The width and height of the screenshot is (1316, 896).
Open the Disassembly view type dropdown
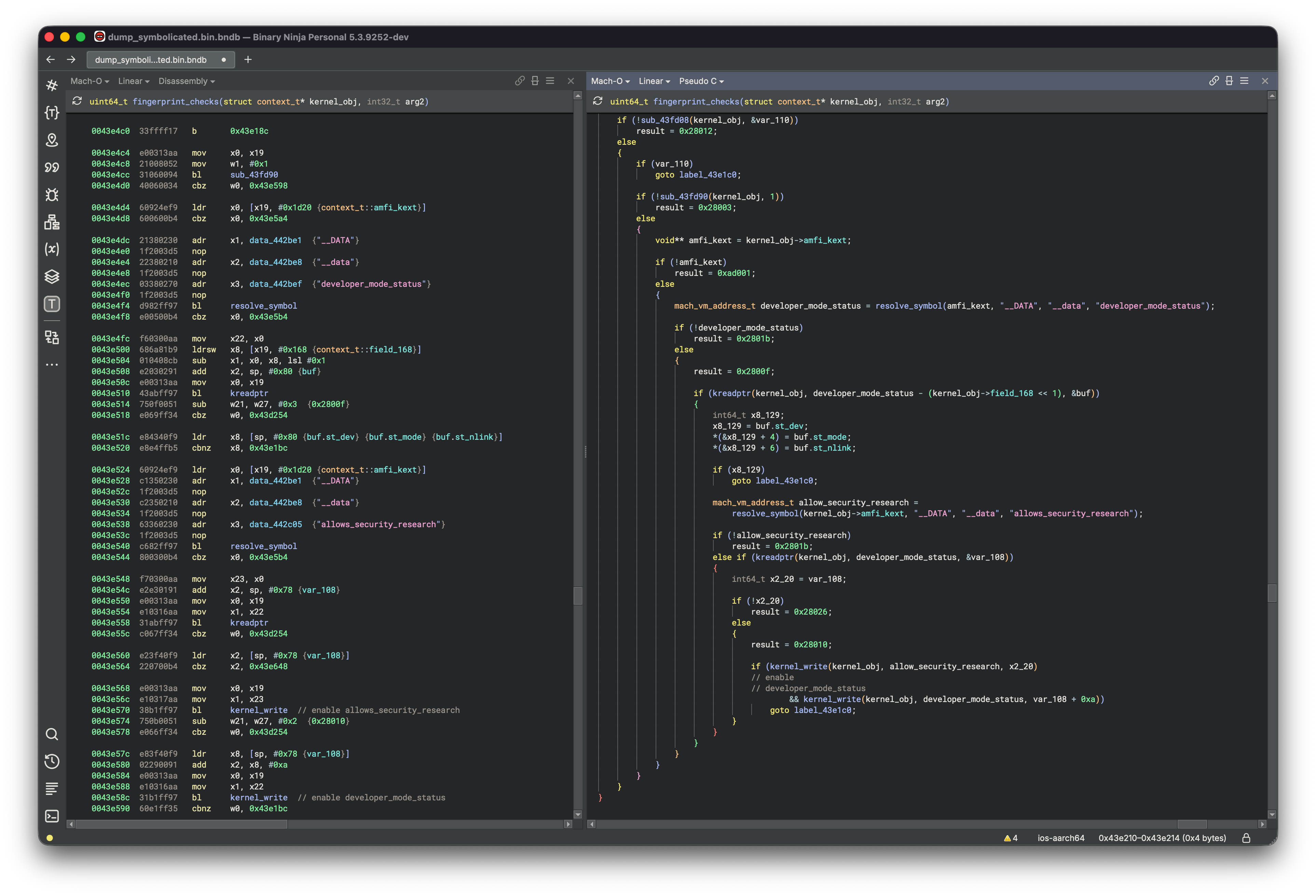(x=186, y=81)
